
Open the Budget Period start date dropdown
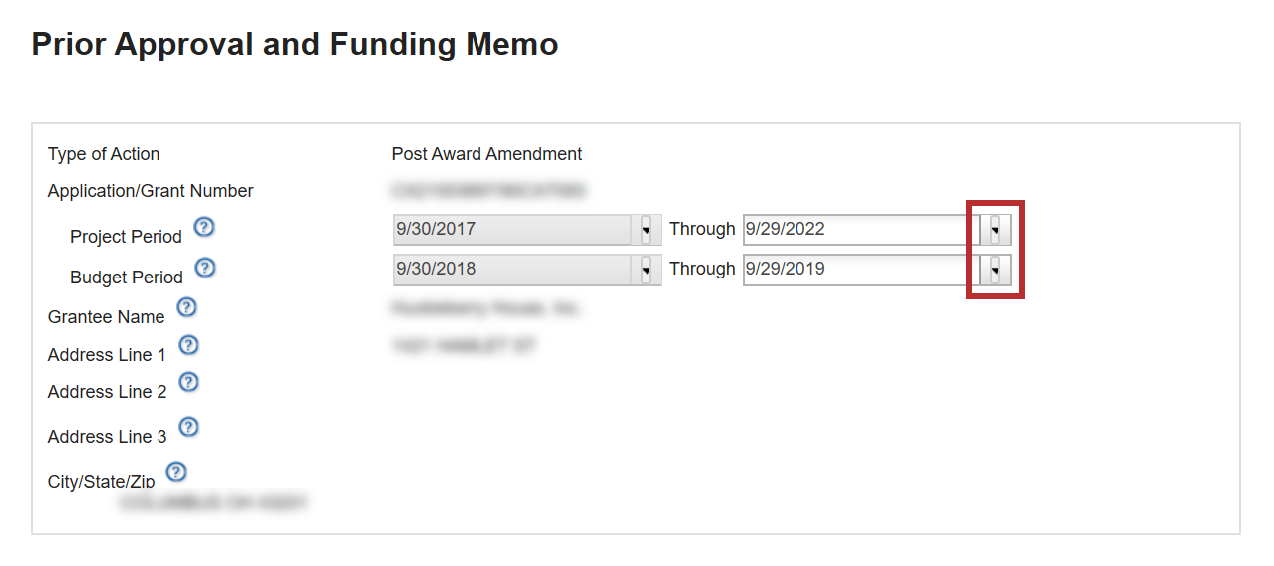[x=646, y=270]
